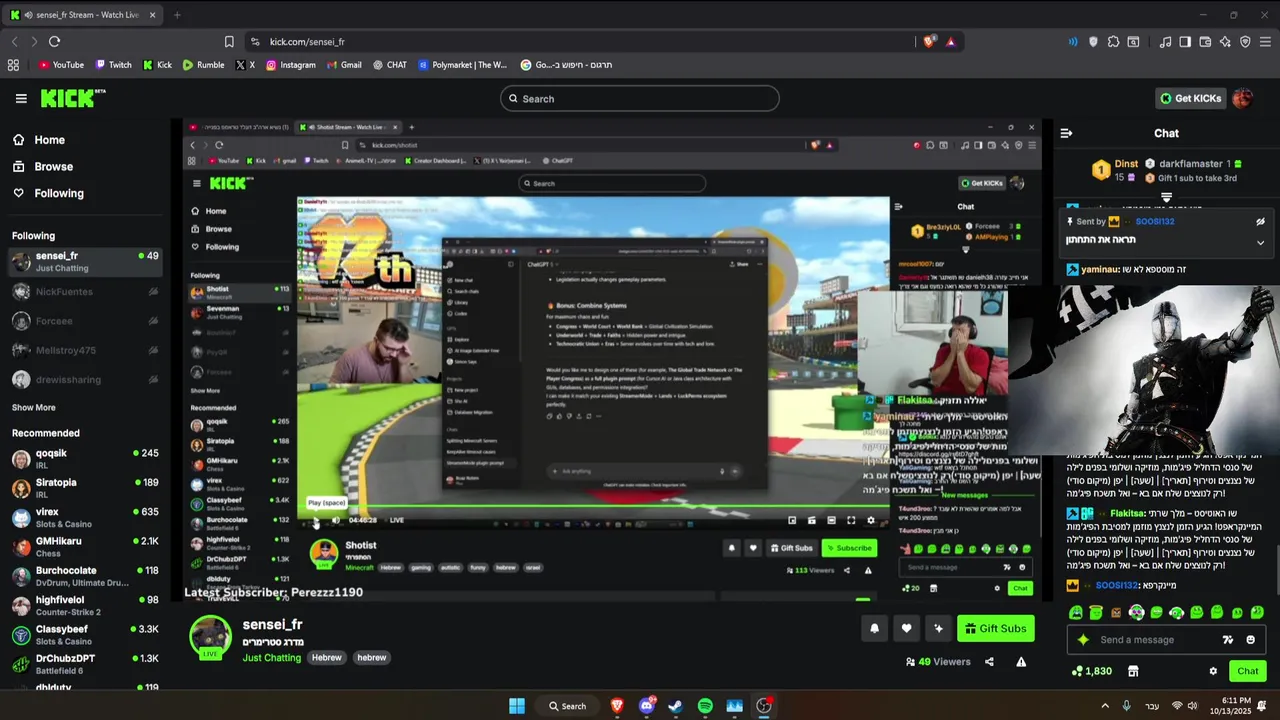Open the channel points shop icon
This screenshot has width=1280, height=720.
click(1133, 671)
